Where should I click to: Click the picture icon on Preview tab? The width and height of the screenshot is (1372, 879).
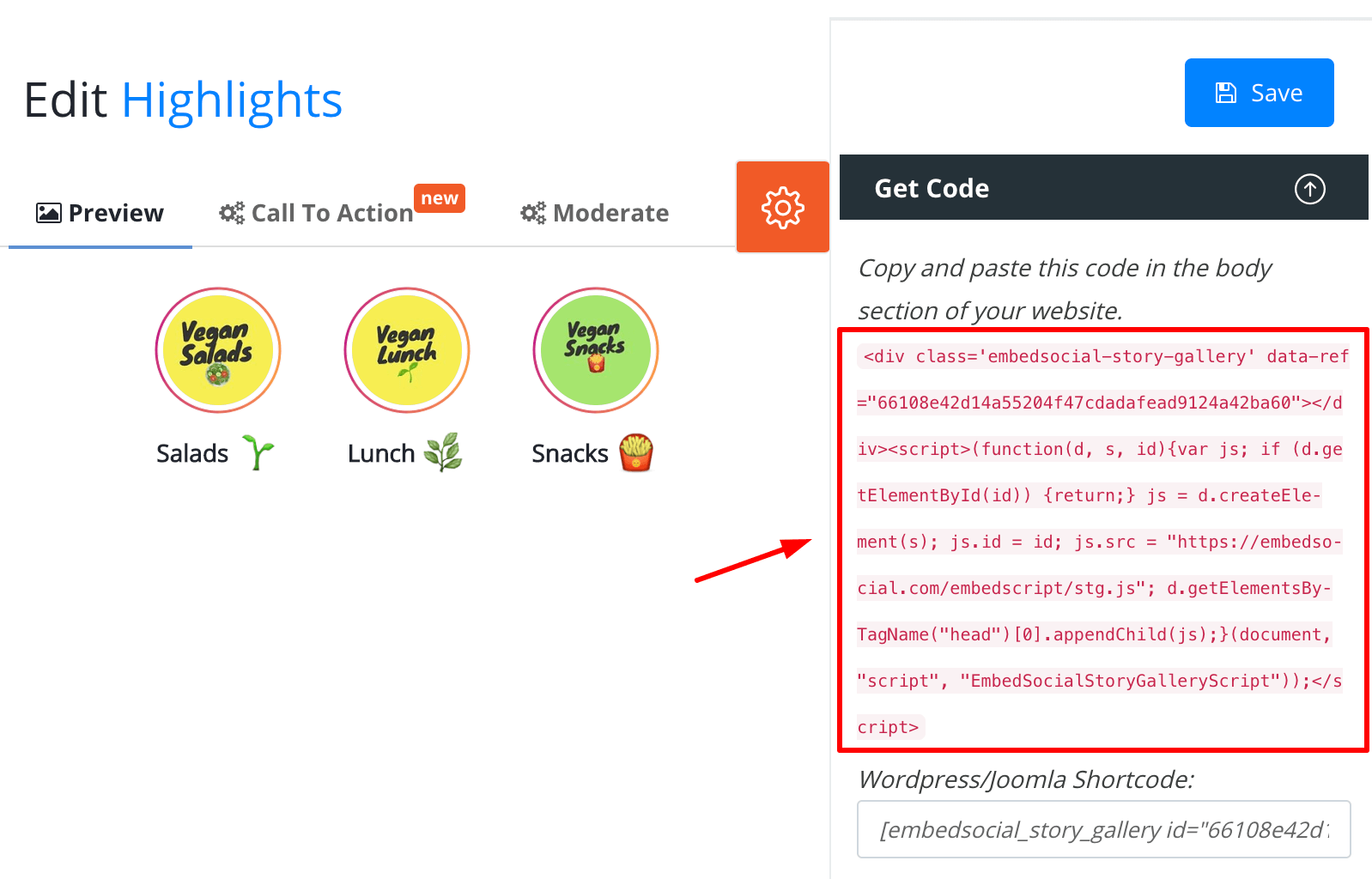pyautogui.click(x=49, y=213)
